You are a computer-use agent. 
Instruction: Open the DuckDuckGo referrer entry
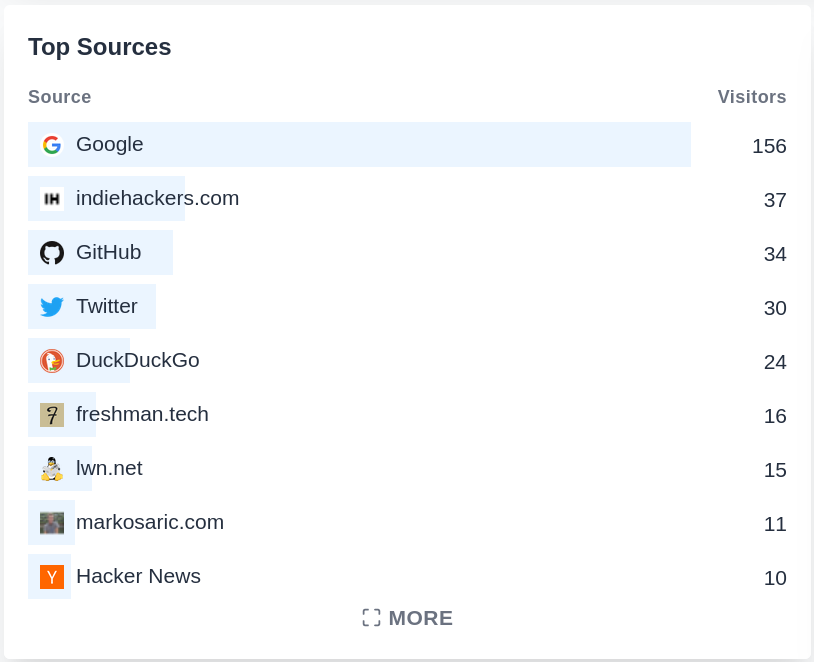137,360
